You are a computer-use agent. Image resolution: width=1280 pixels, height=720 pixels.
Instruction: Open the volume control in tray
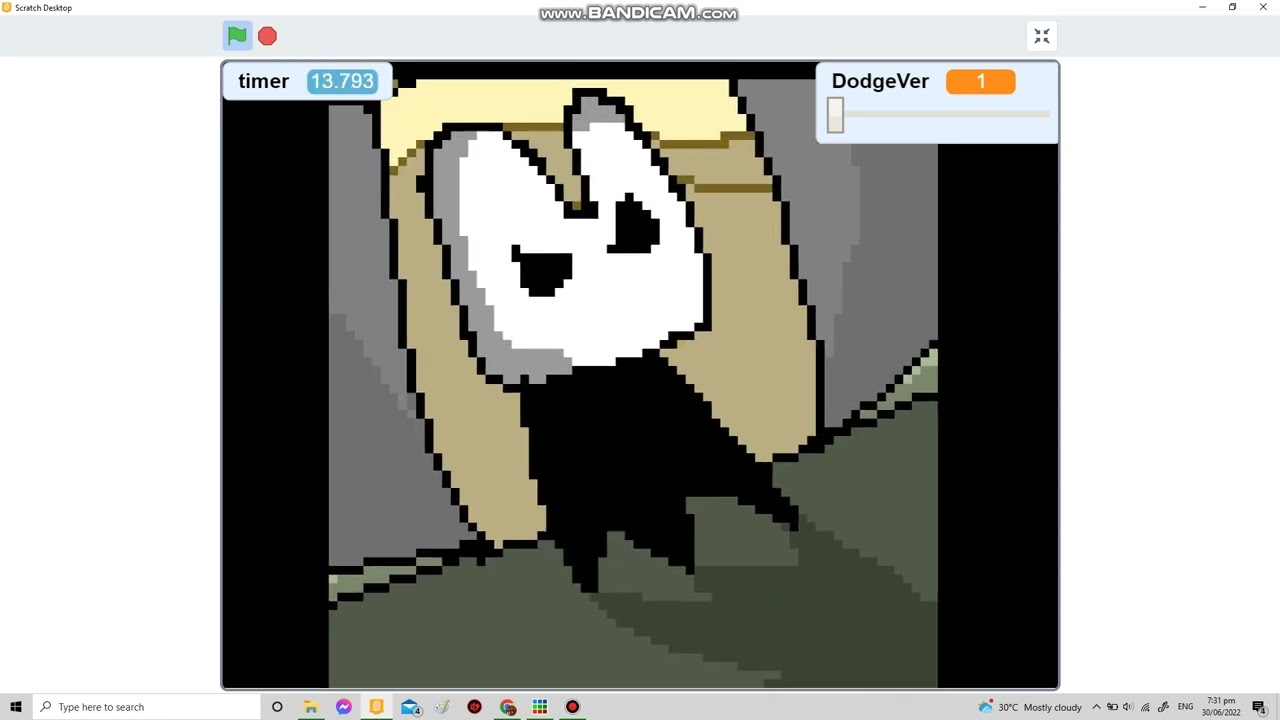click(x=1128, y=707)
